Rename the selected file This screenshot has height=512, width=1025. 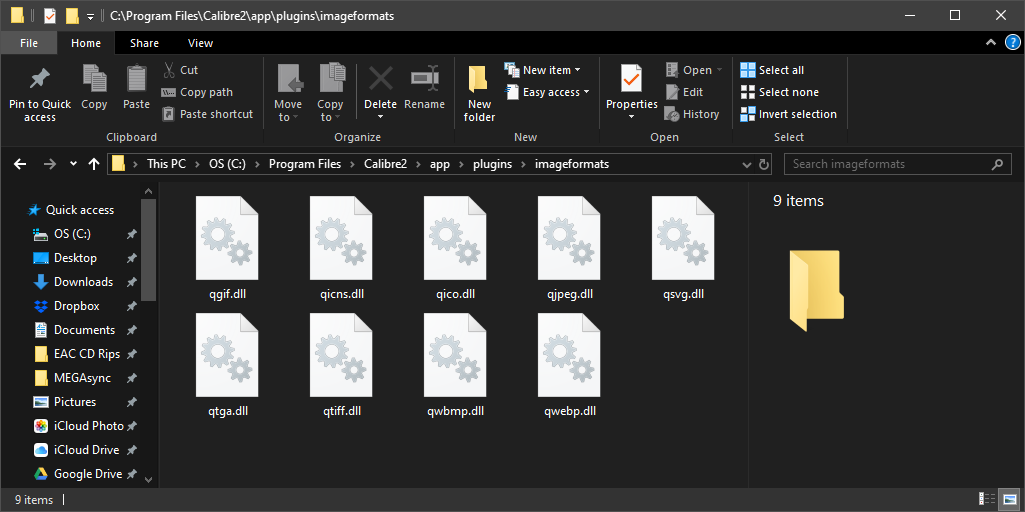(424, 87)
